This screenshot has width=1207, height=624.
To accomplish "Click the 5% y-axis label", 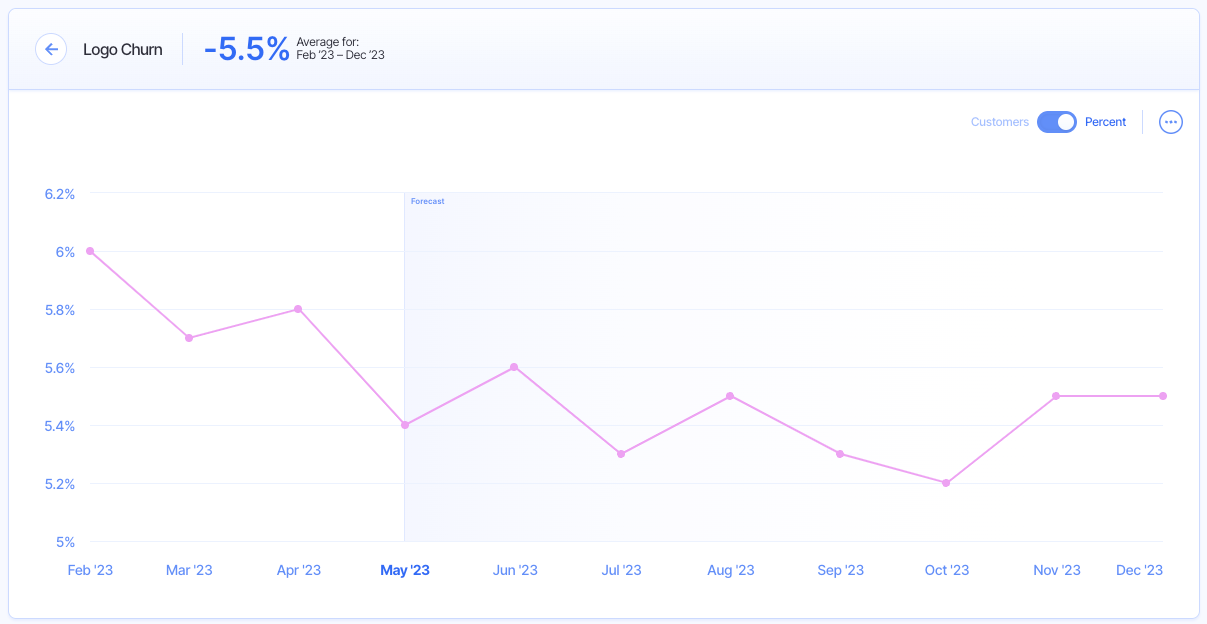I will pyautogui.click(x=67, y=541).
